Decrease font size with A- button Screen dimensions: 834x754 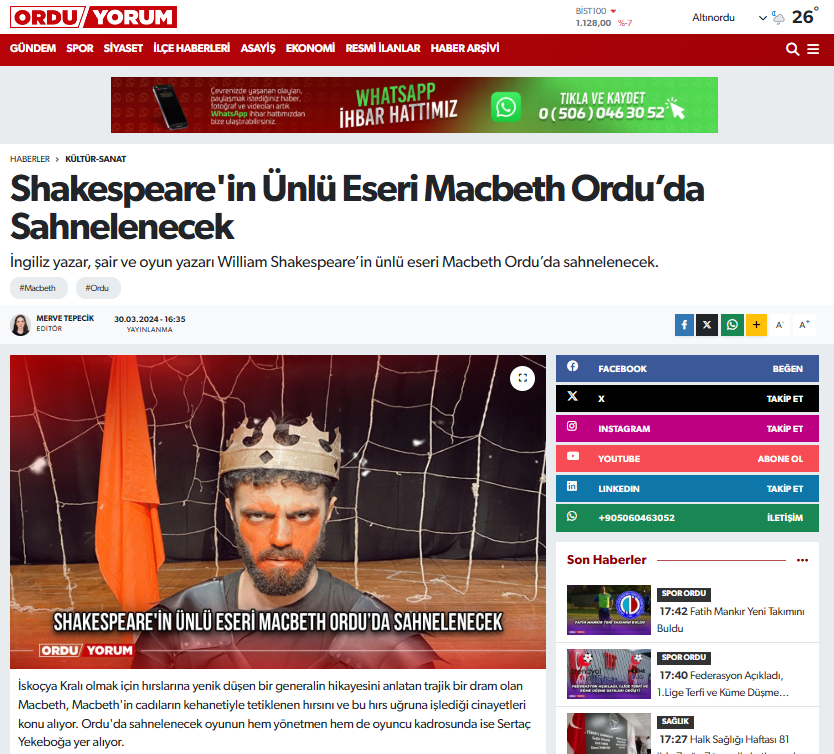[779, 325]
